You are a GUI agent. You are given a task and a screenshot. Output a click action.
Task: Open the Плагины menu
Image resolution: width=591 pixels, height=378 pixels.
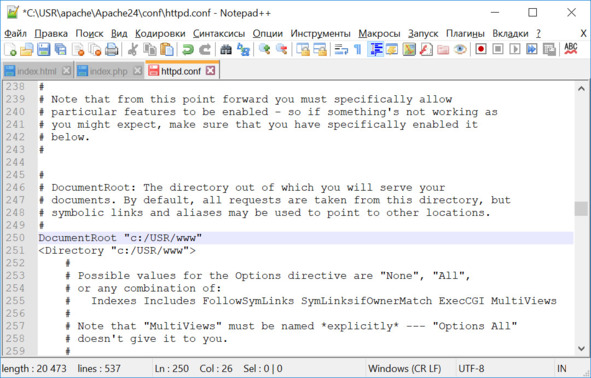[465, 34]
